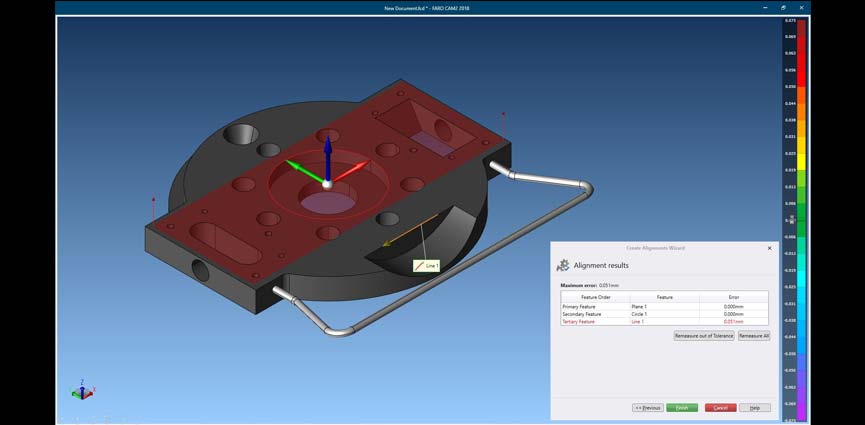Select the Secondary Feature Circle 1 row
Screen dimensions: 865x425
click(664, 314)
